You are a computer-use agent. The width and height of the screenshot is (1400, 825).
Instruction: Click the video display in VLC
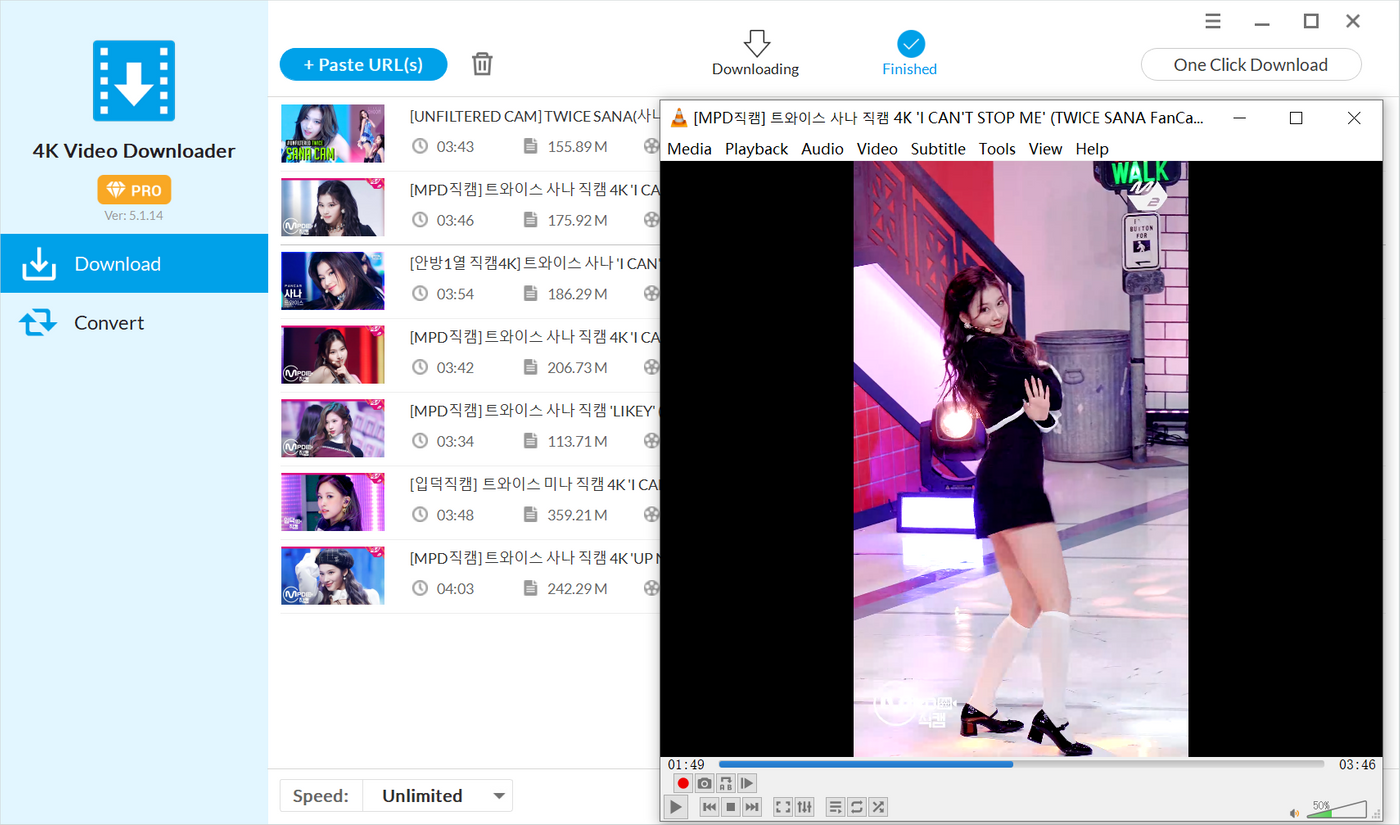click(1021, 459)
